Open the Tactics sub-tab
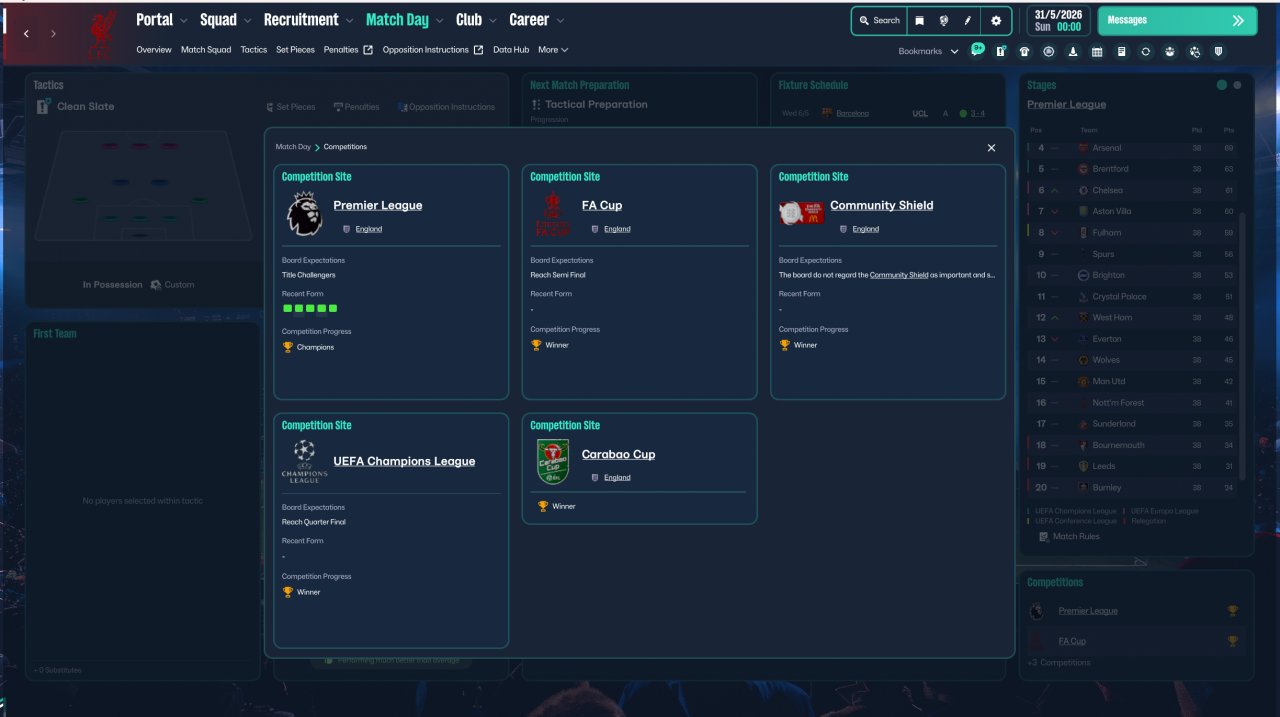Viewport: 1280px width, 717px height. click(254, 50)
